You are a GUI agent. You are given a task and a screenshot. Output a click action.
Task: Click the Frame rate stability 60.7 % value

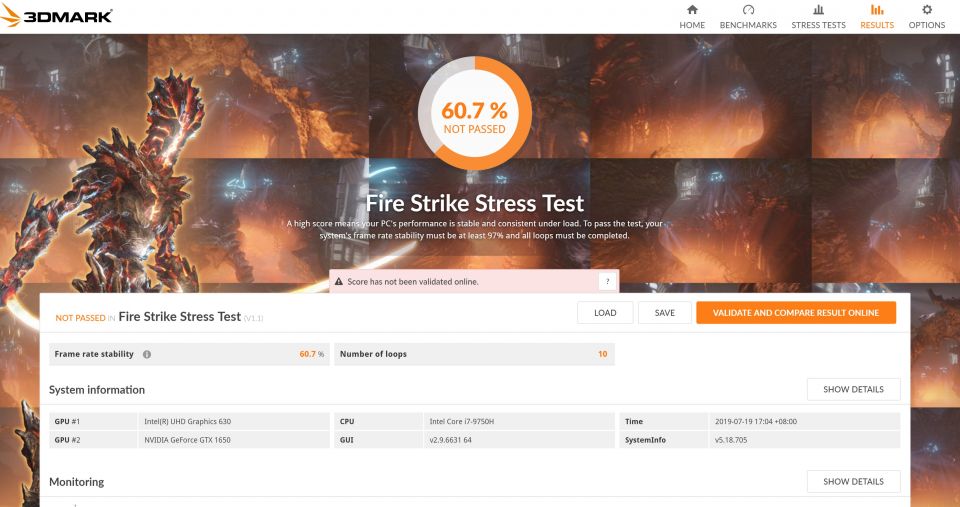pyautogui.click(x=312, y=354)
